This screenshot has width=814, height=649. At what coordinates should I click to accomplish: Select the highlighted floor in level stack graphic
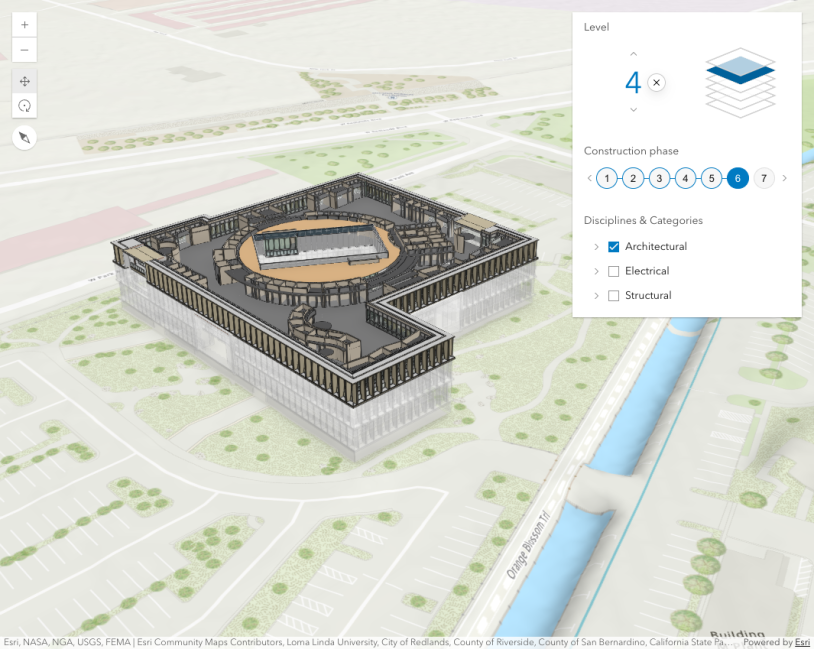click(x=740, y=70)
